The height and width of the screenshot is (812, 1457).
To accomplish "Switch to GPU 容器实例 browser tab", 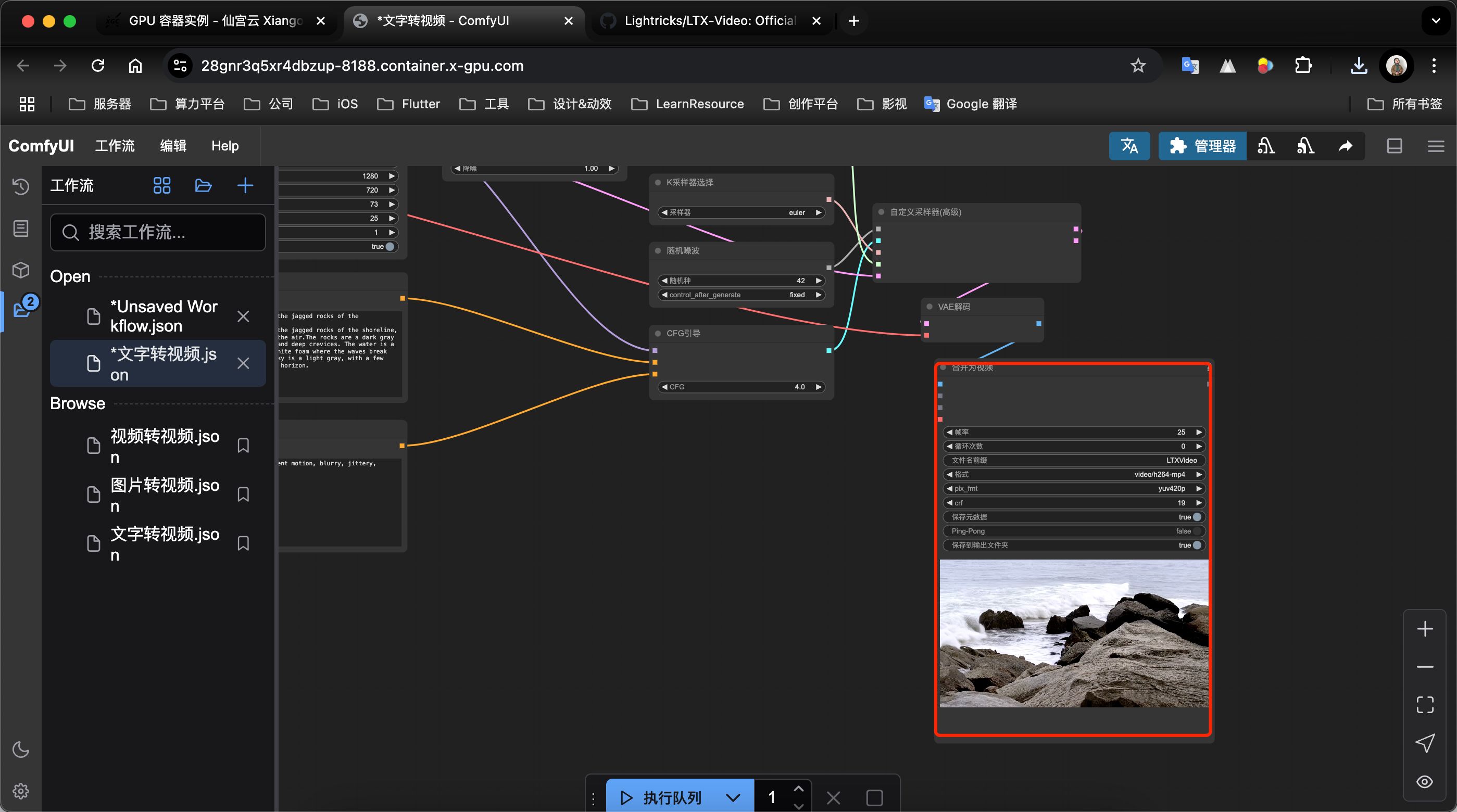I will tap(215, 21).
